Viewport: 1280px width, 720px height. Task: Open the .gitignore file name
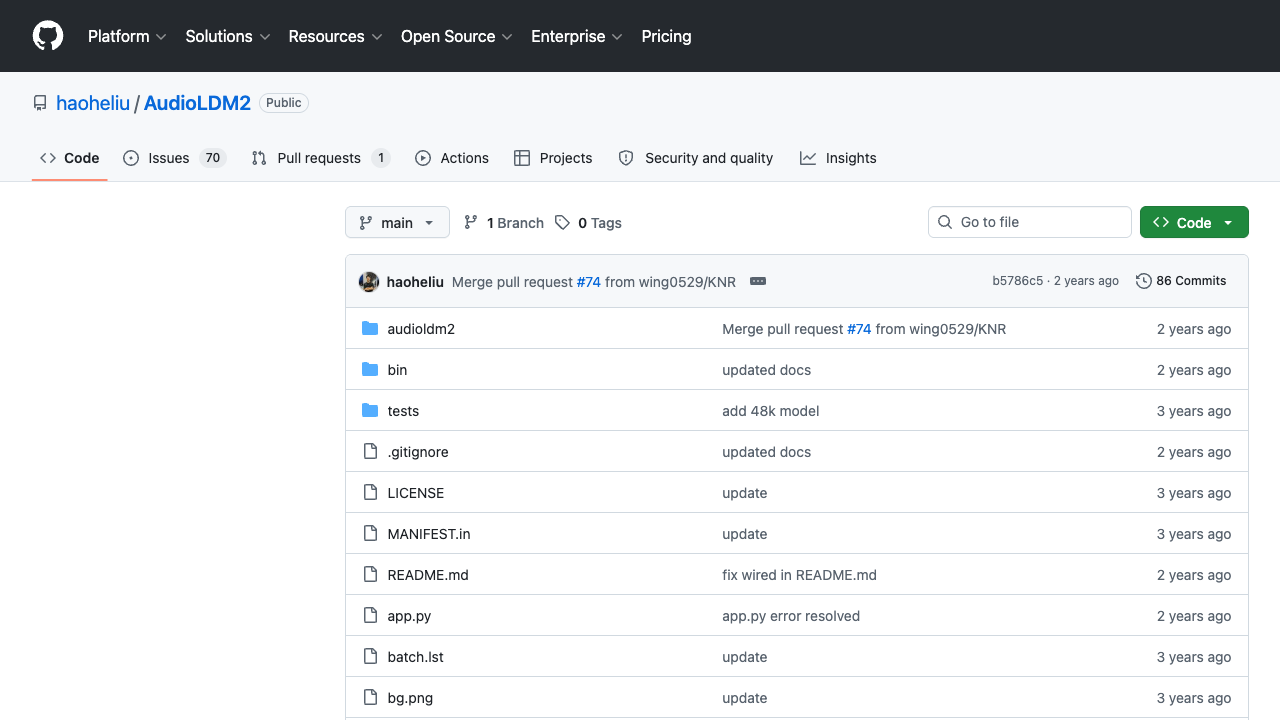pyautogui.click(x=418, y=452)
